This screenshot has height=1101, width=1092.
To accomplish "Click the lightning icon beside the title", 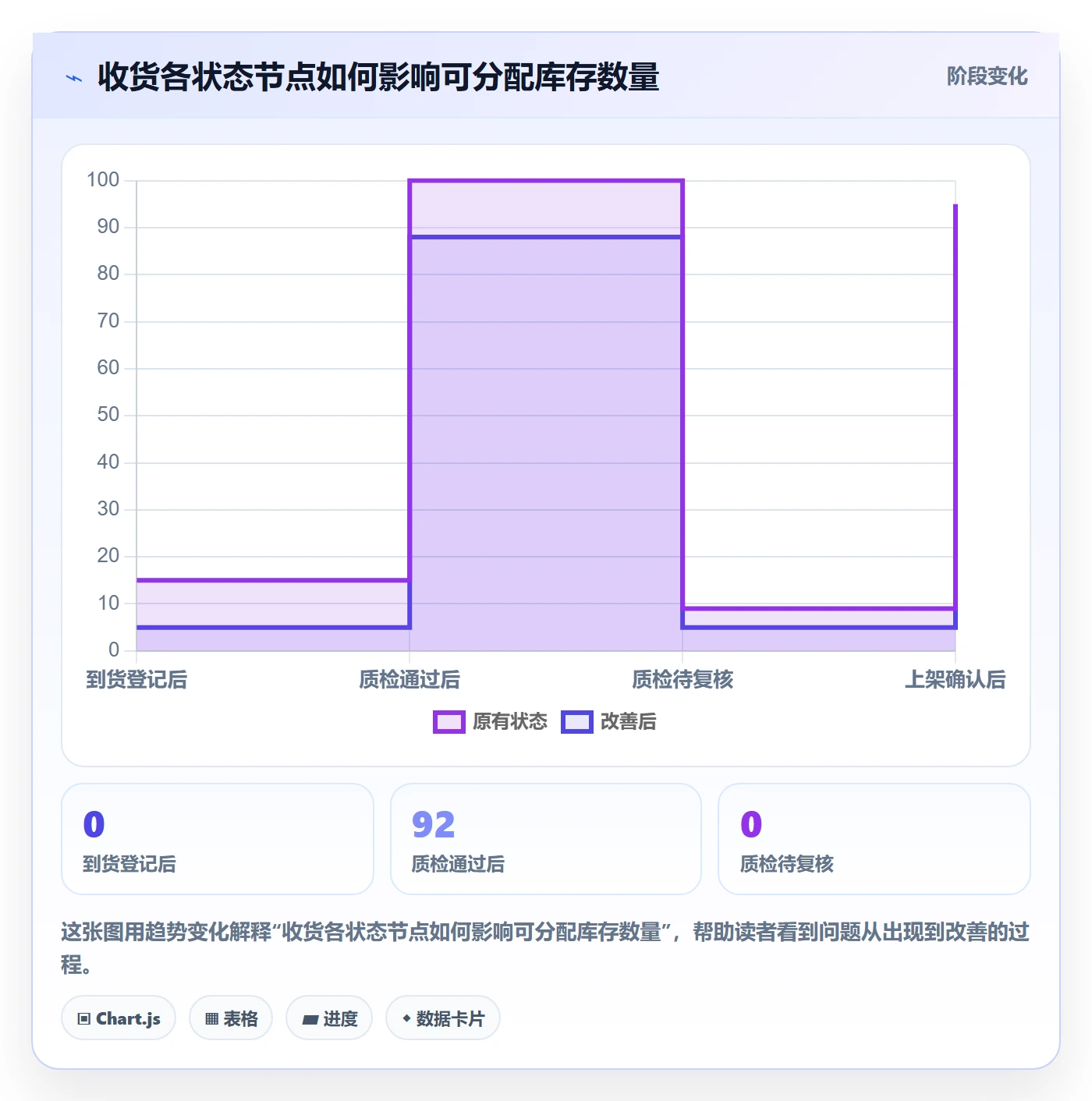I will coord(74,78).
